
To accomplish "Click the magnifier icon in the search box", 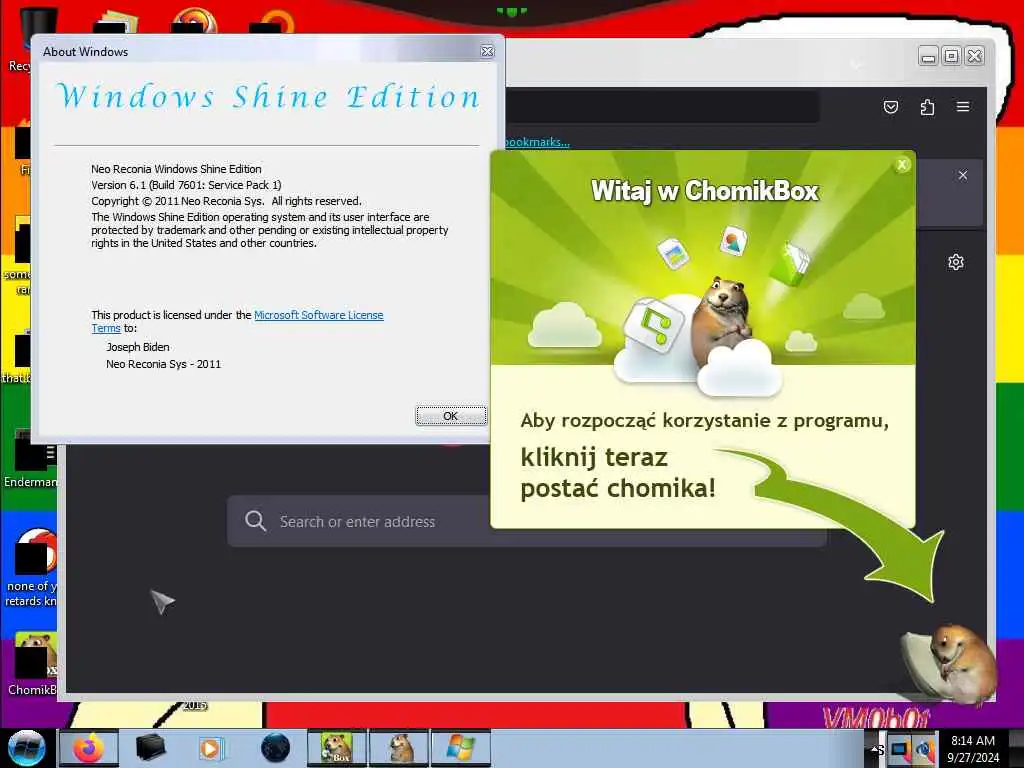I will click(255, 521).
